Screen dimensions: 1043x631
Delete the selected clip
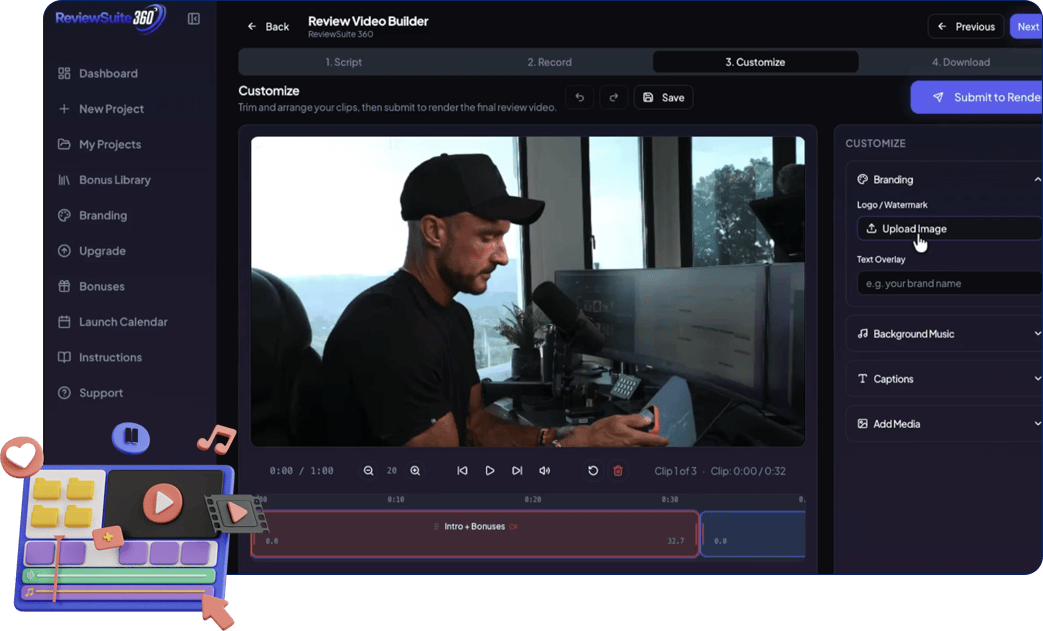(x=618, y=471)
